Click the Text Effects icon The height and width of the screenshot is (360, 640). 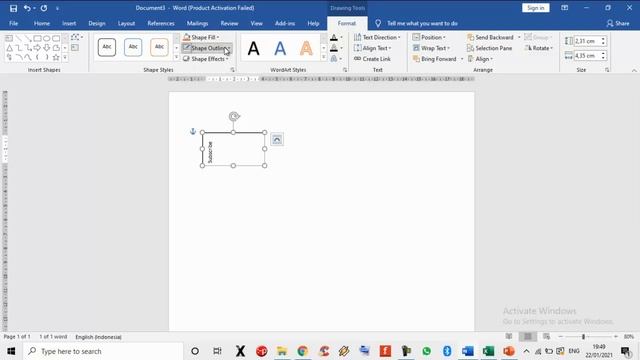[x=334, y=59]
